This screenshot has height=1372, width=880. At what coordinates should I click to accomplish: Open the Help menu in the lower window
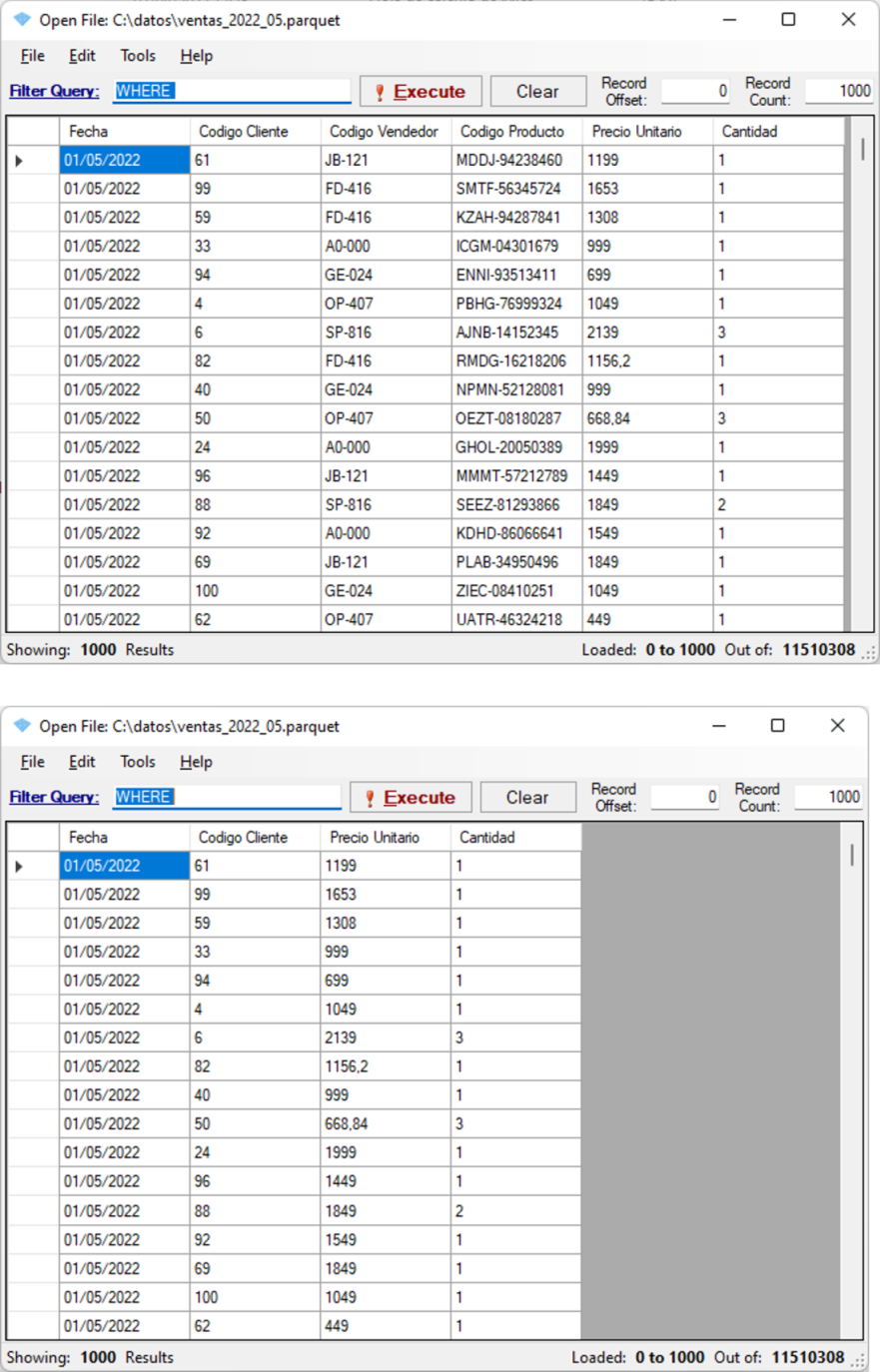point(196,762)
